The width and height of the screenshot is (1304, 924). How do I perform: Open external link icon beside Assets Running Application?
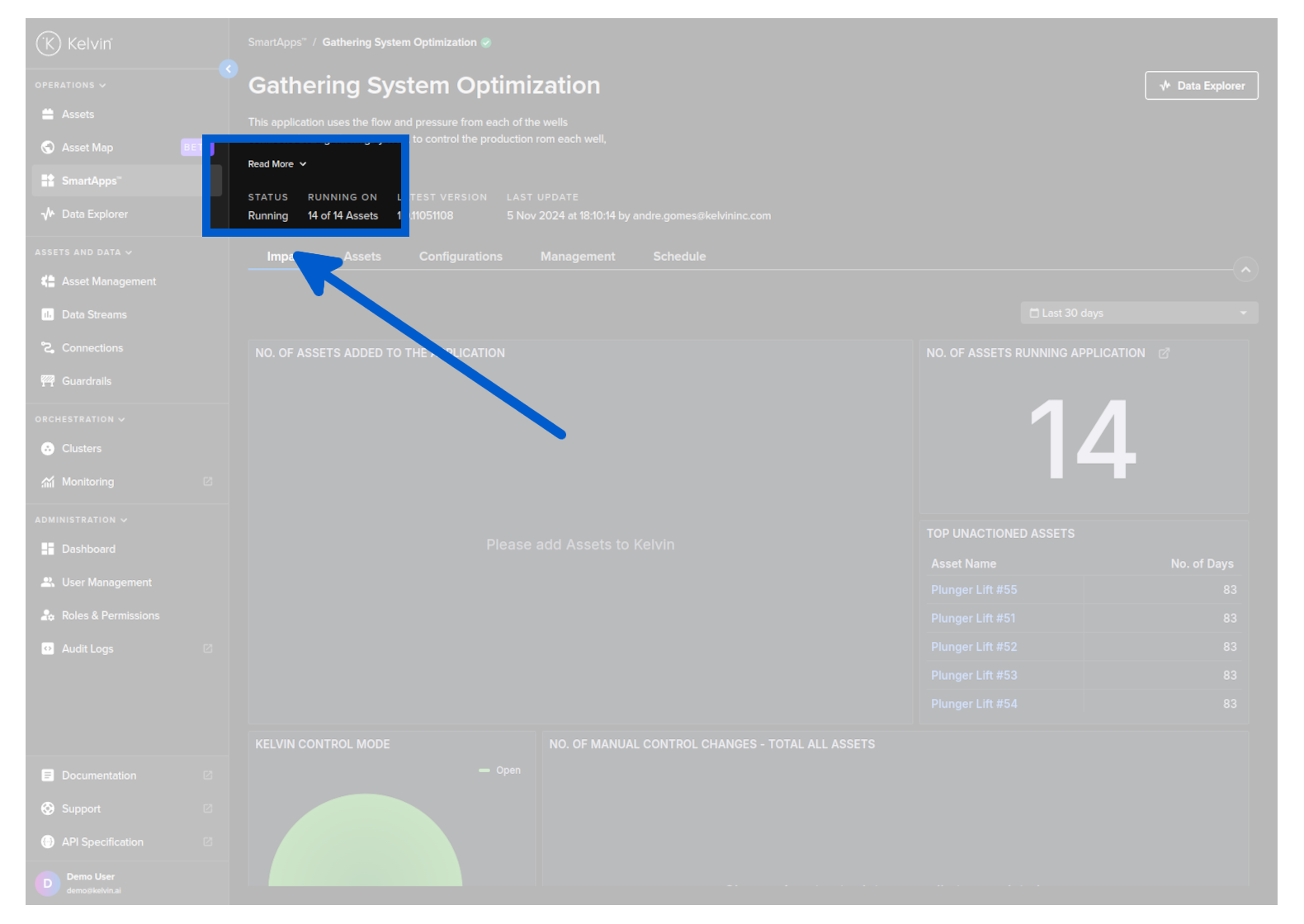click(x=1164, y=353)
